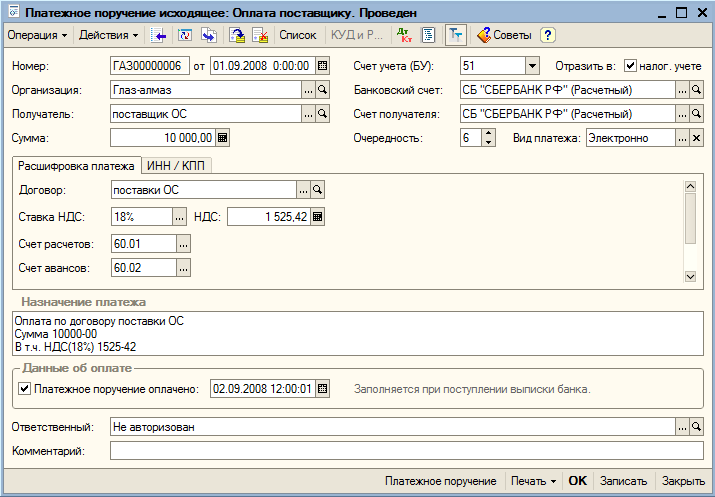
Task: Click the Платежное поручение button at the bottom
Action: click(440, 481)
